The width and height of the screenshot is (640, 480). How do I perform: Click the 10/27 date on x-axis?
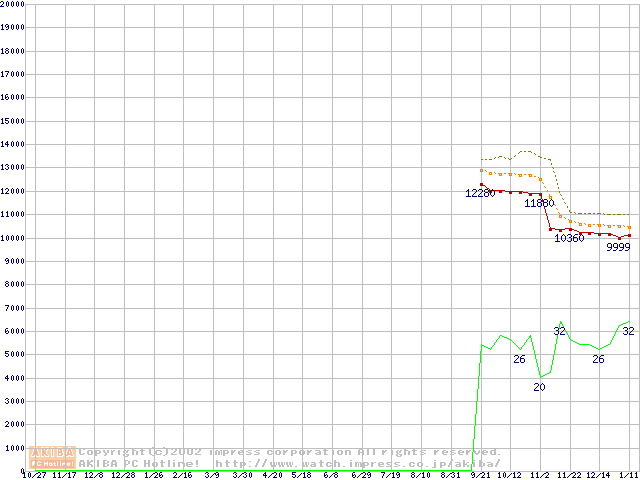click(x=34, y=475)
